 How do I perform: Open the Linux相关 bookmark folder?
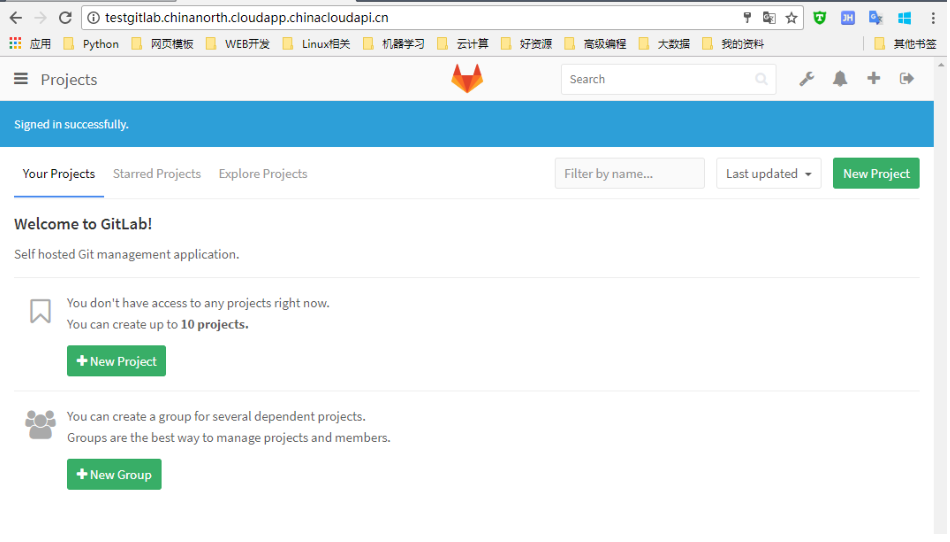click(x=316, y=44)
